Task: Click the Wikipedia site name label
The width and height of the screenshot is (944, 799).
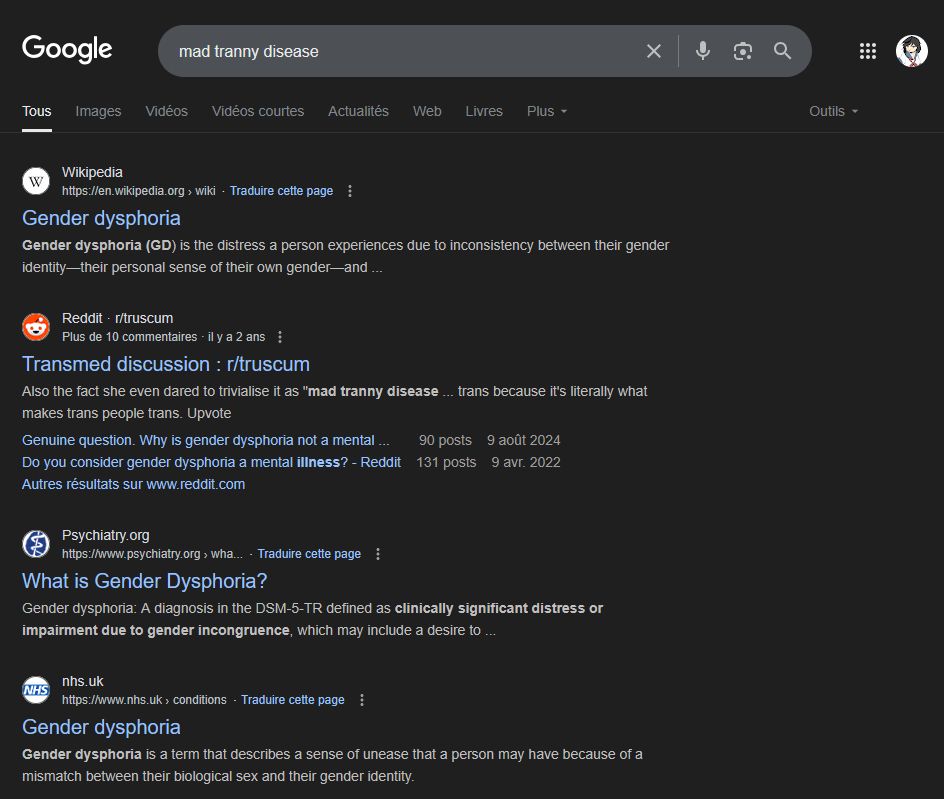Action: pyautogui.click(x=92, y=172)
